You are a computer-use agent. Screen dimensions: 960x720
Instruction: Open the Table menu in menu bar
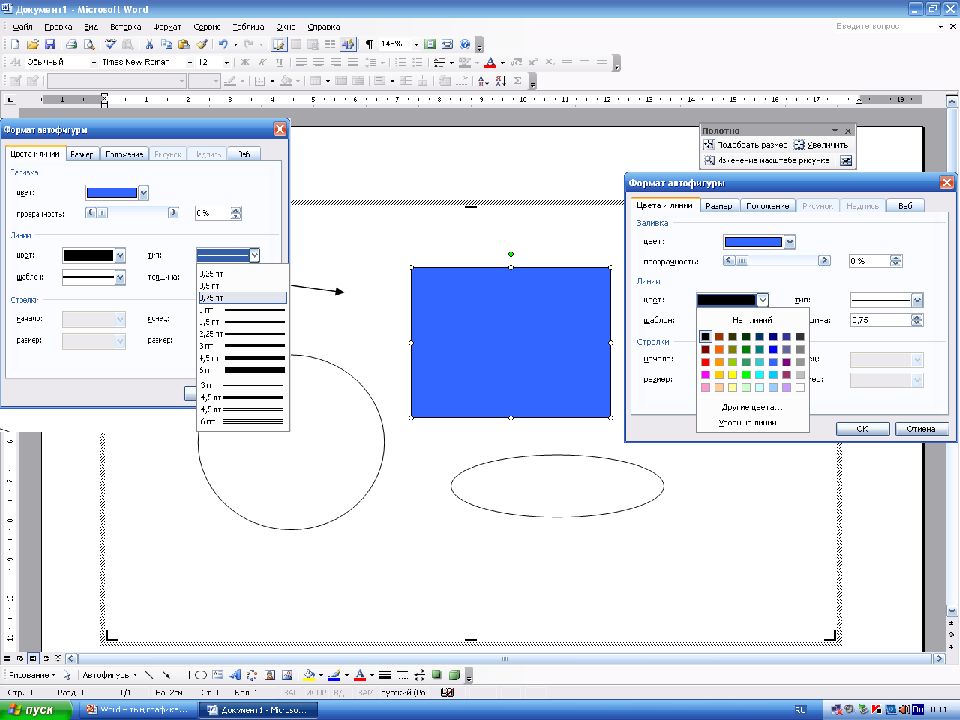pyautogui.click(x=248, y=27)
